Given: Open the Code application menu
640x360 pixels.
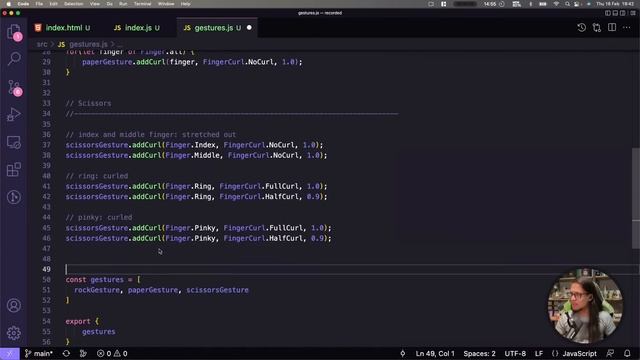Looking at the screenshot, I should [23, 4].
